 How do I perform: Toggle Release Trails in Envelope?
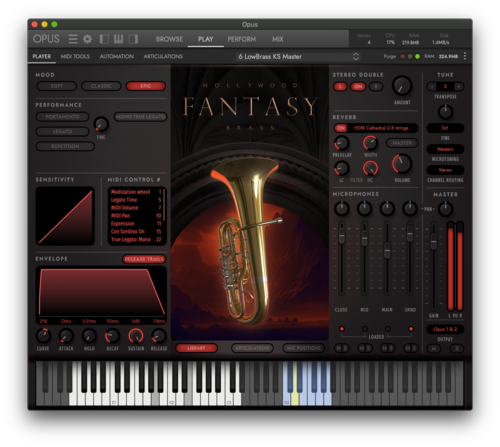[144, 259]
